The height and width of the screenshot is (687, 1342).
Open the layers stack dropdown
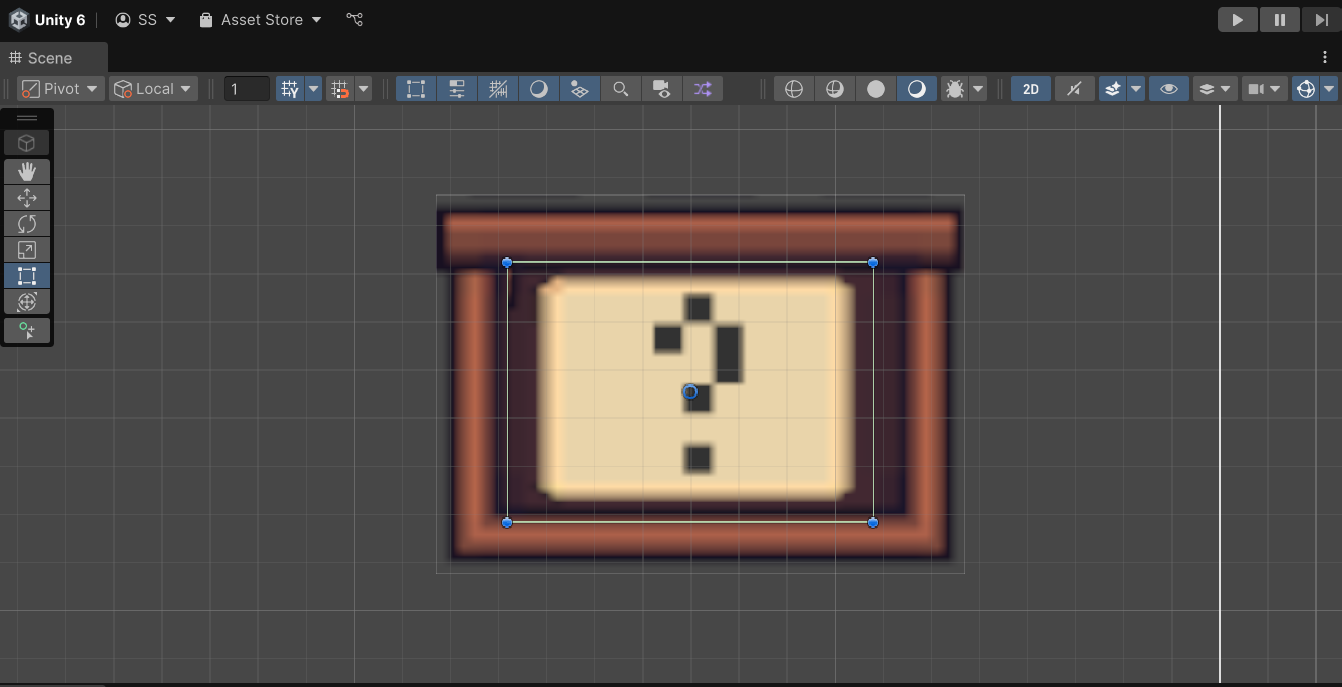(x=1215, y=89)
